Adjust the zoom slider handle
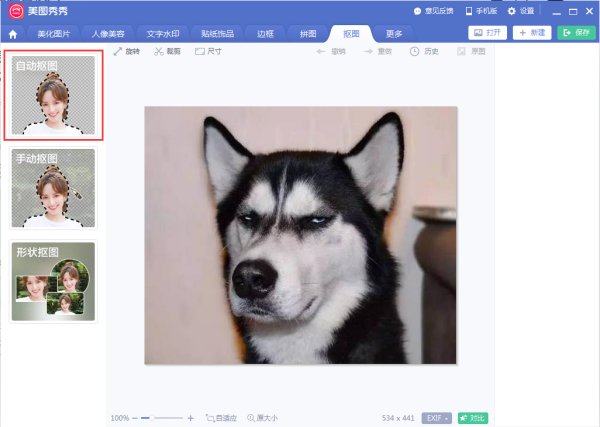This screenshot has width=600, height=427. [152, 418]
